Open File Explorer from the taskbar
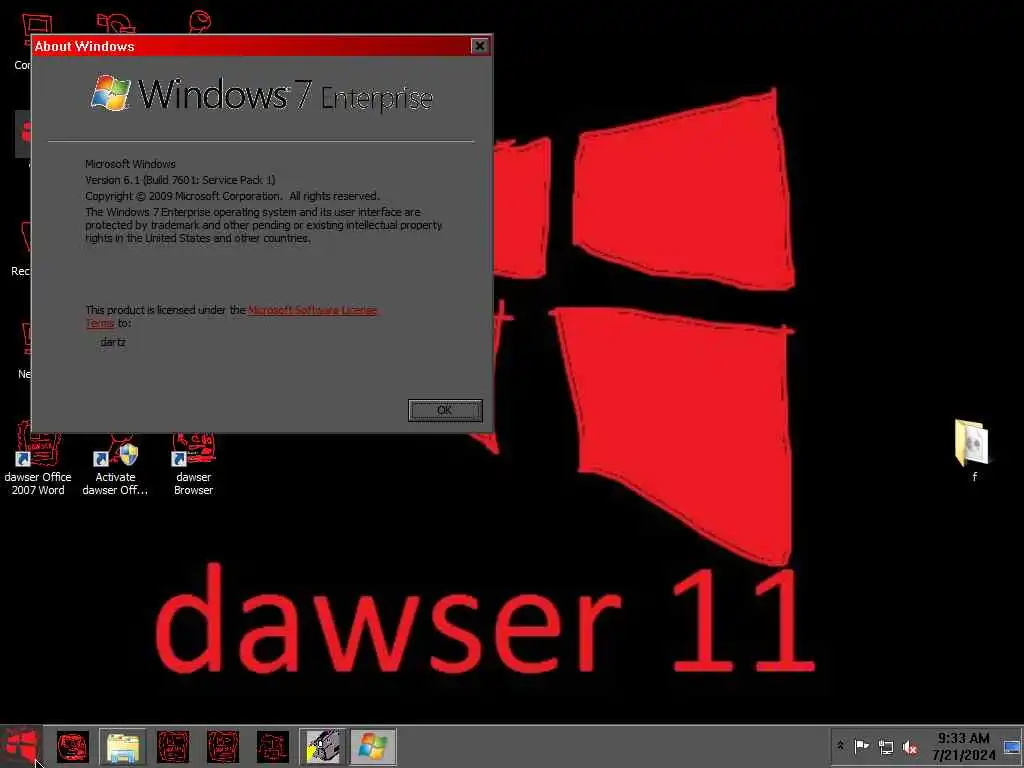The width and height of the screenshot is (1024, 768). coord(123,746)
